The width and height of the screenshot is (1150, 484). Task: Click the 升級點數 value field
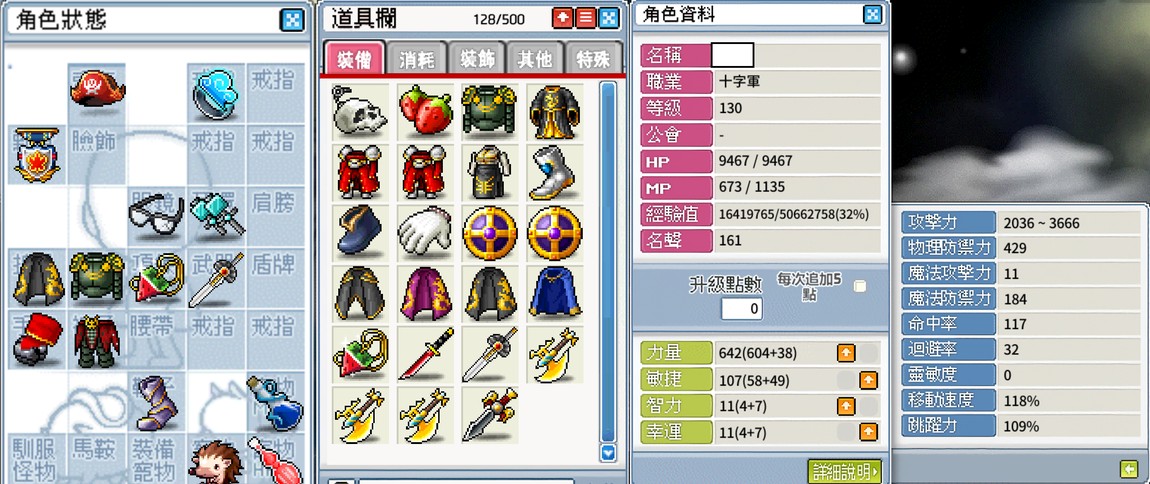click(741, 308)
